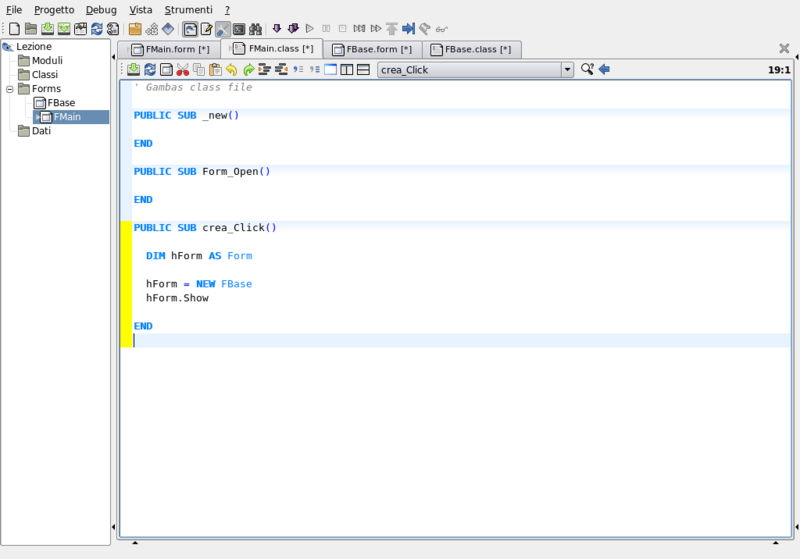
Task: Click the 19:1 cursor position indicator
Action: 779,70
